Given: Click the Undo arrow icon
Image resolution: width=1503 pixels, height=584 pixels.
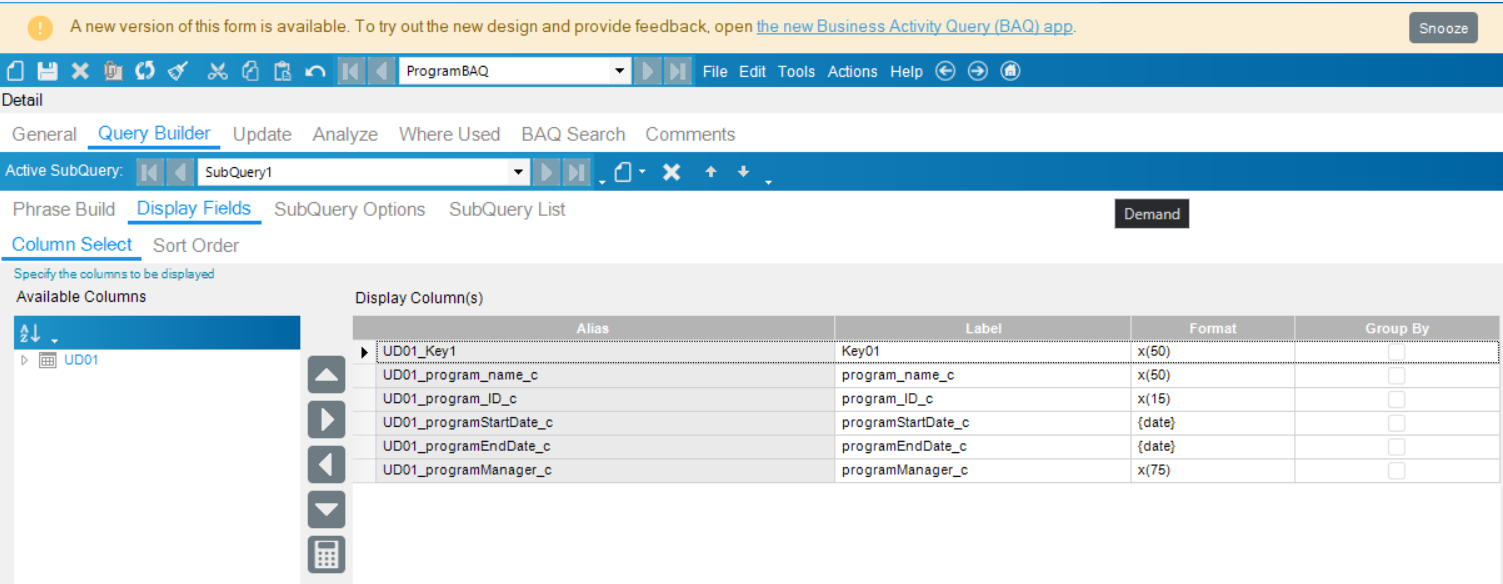Looking at the screenshot, I should coord(315,71).
